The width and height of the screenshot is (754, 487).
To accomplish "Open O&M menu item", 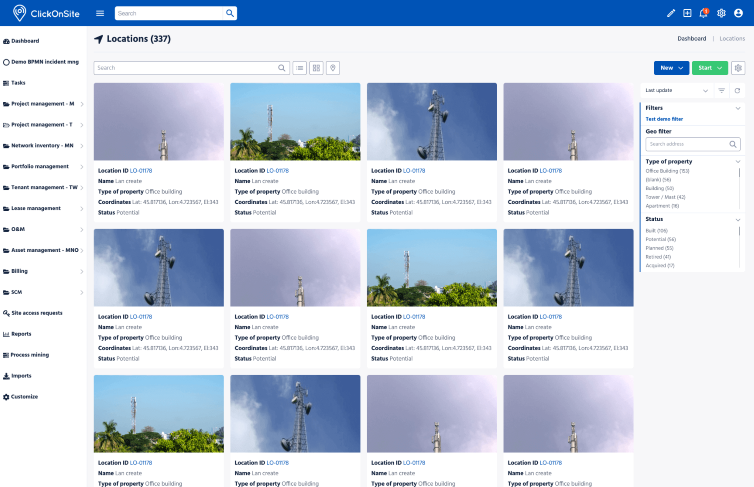I will point(43,229).
